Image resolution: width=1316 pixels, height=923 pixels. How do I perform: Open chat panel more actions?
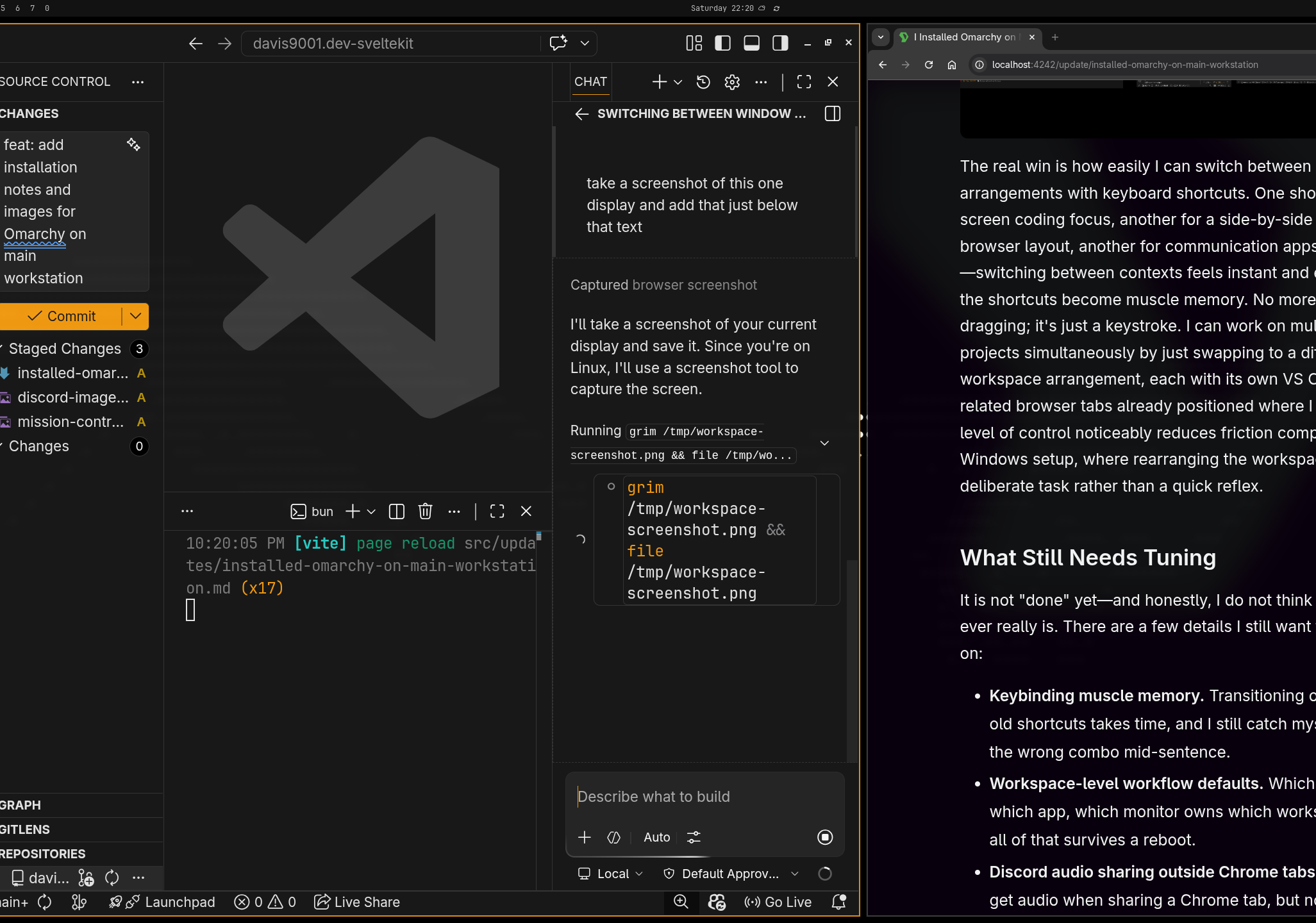click(x=761, y=81)
